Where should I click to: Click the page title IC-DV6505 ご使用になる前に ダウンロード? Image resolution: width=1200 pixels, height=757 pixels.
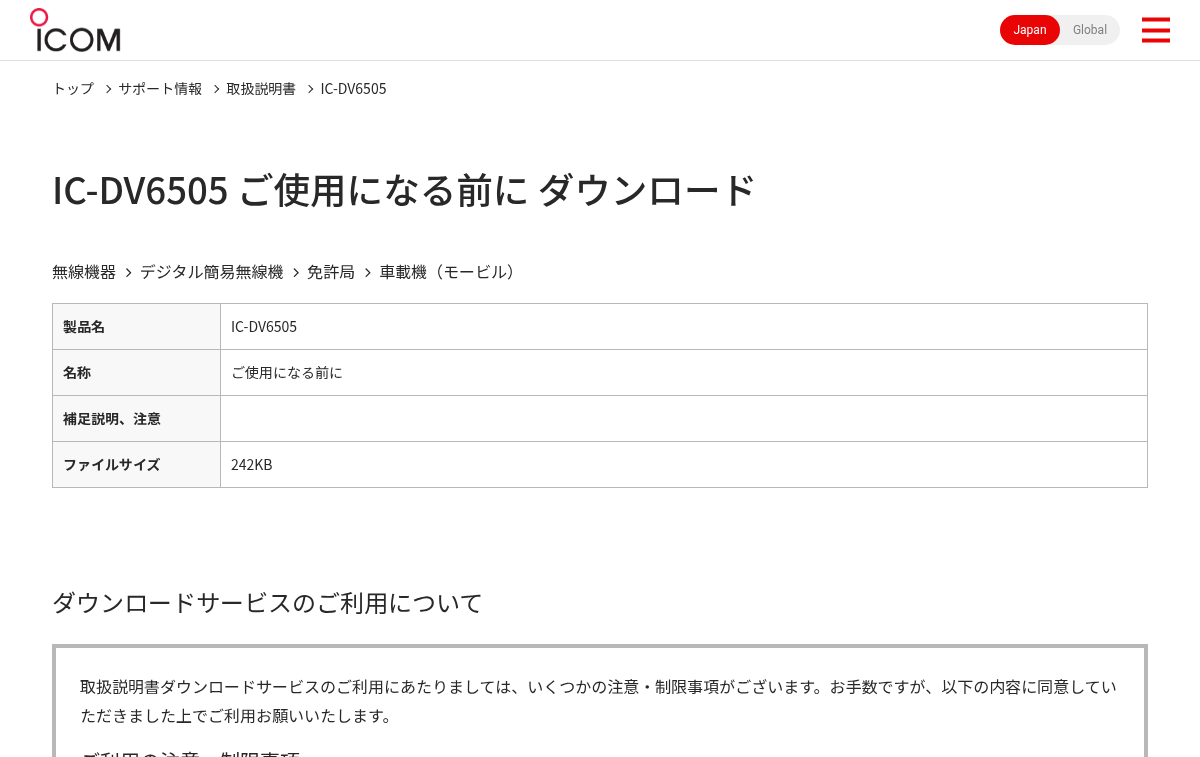pos(403,190)
